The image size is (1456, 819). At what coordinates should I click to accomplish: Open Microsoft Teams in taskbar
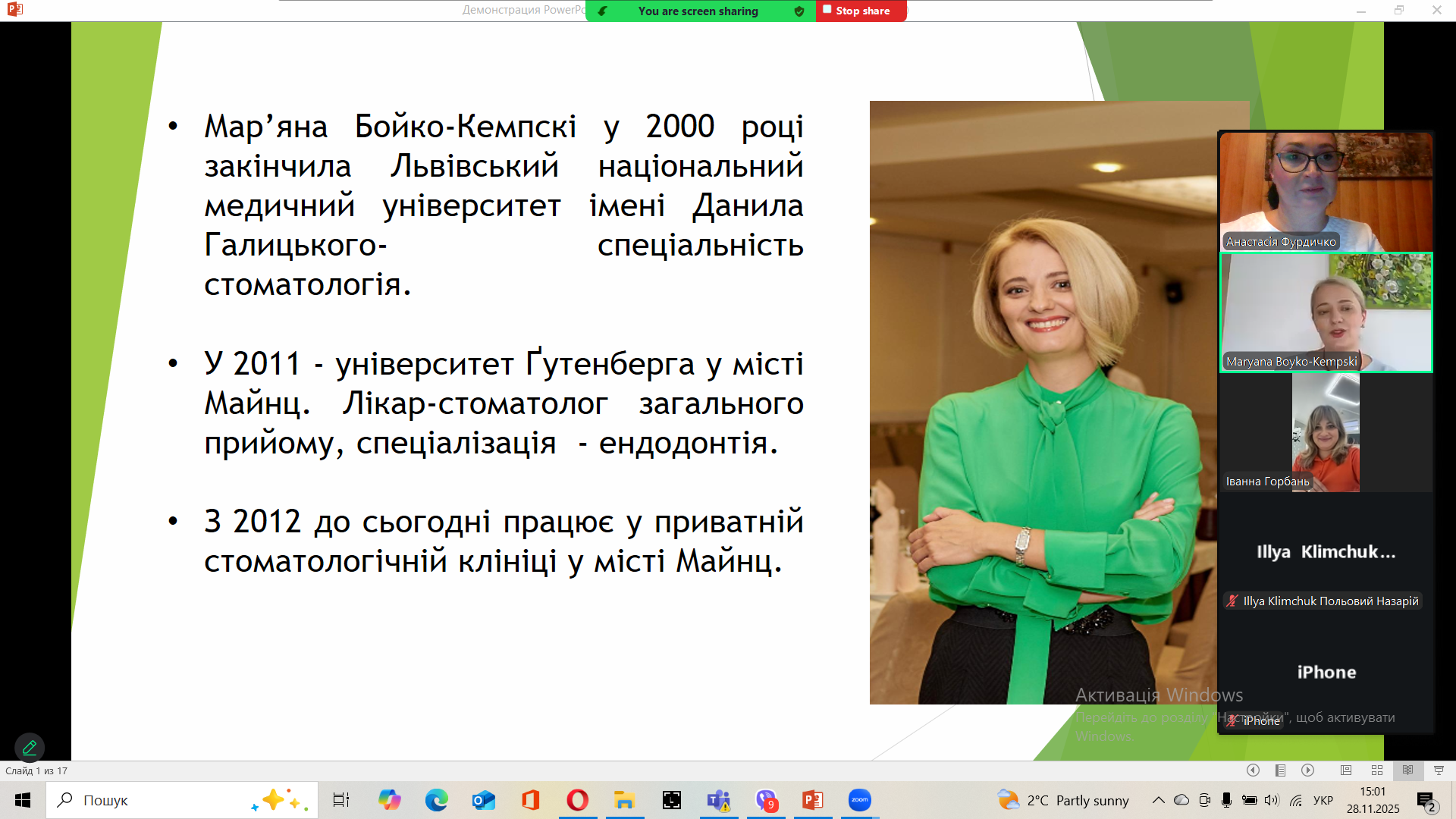click(x=718, y=800)
